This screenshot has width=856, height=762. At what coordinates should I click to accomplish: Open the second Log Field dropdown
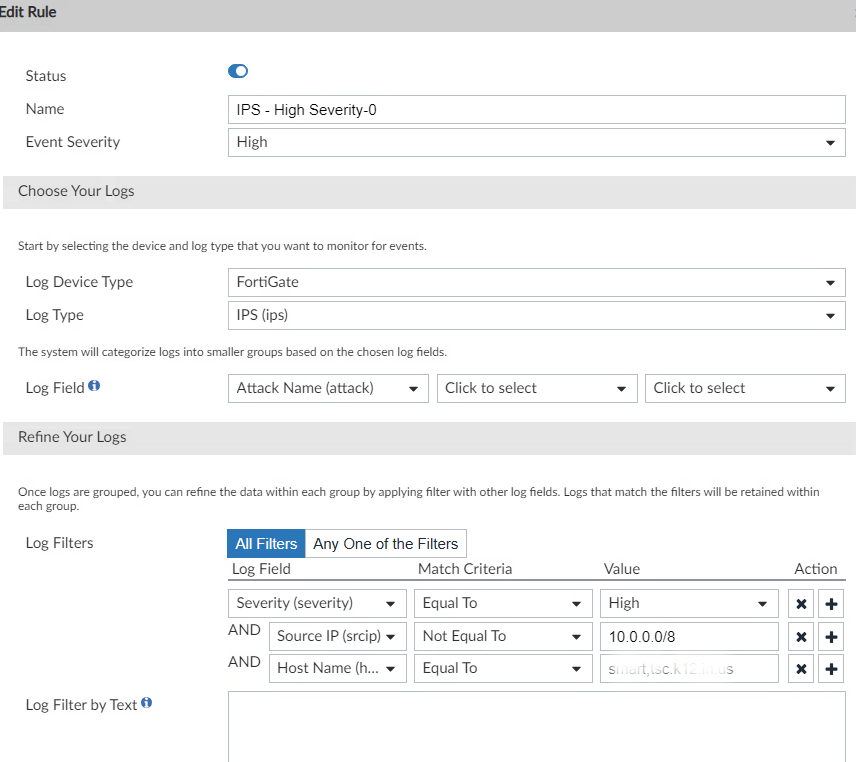click(x=537, y=388)
